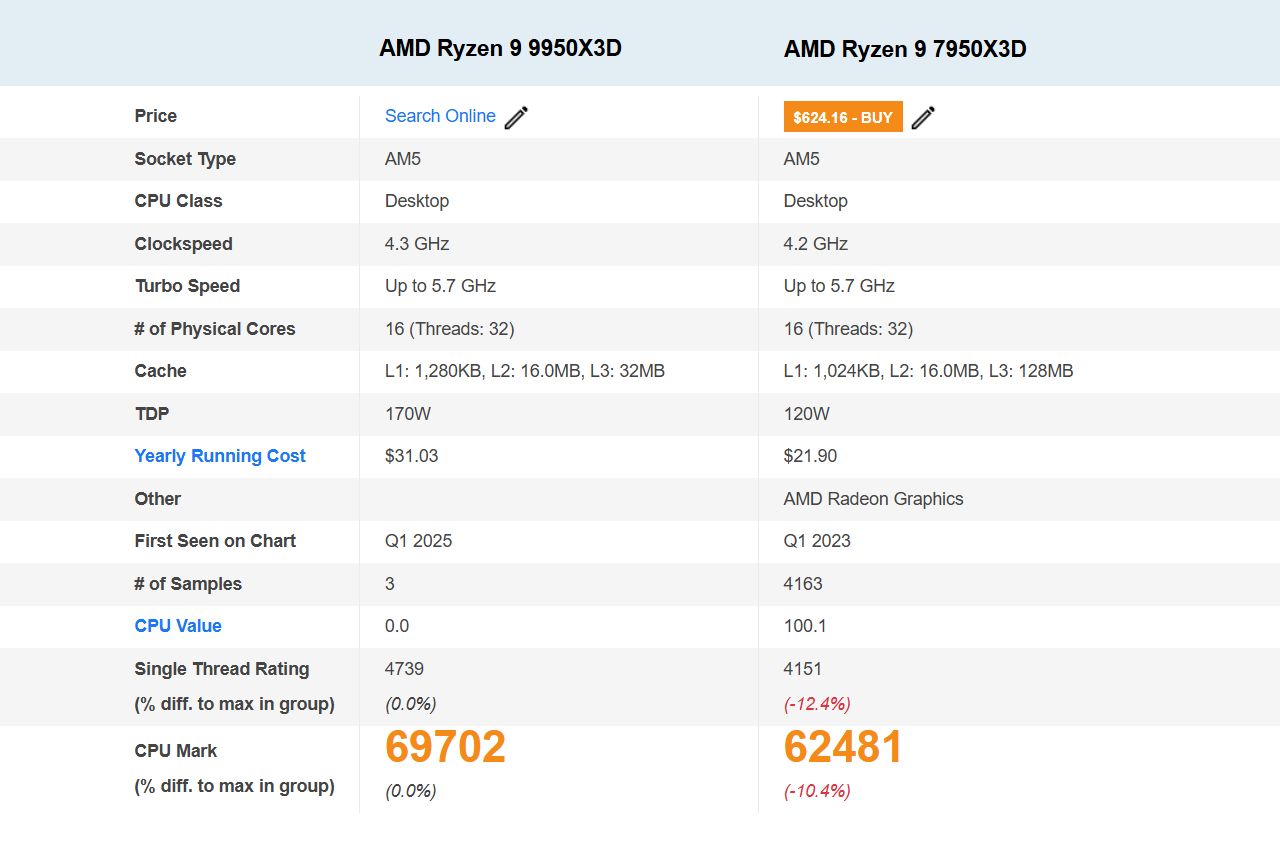Click the Clockspeed row label

coord(184,244)
